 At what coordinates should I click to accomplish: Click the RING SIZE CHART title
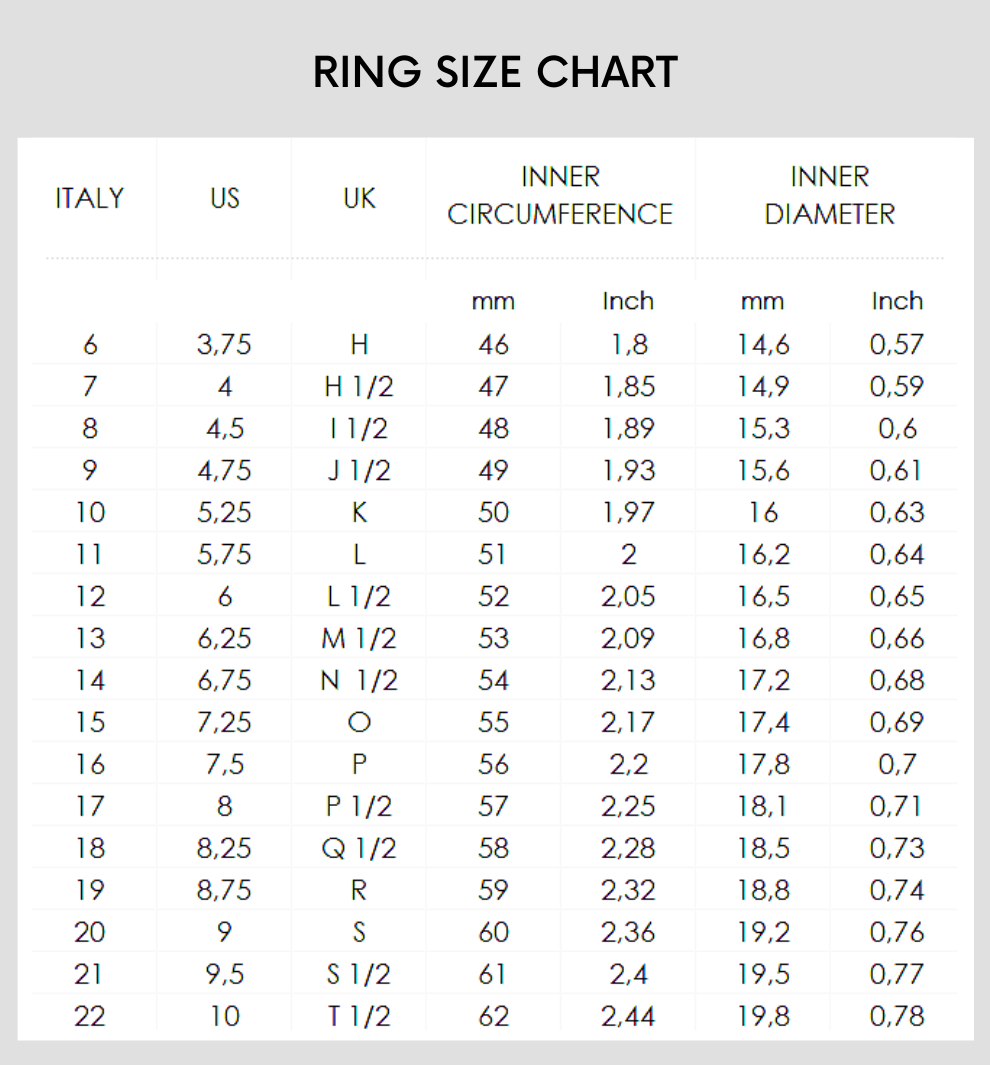point(495,72)
